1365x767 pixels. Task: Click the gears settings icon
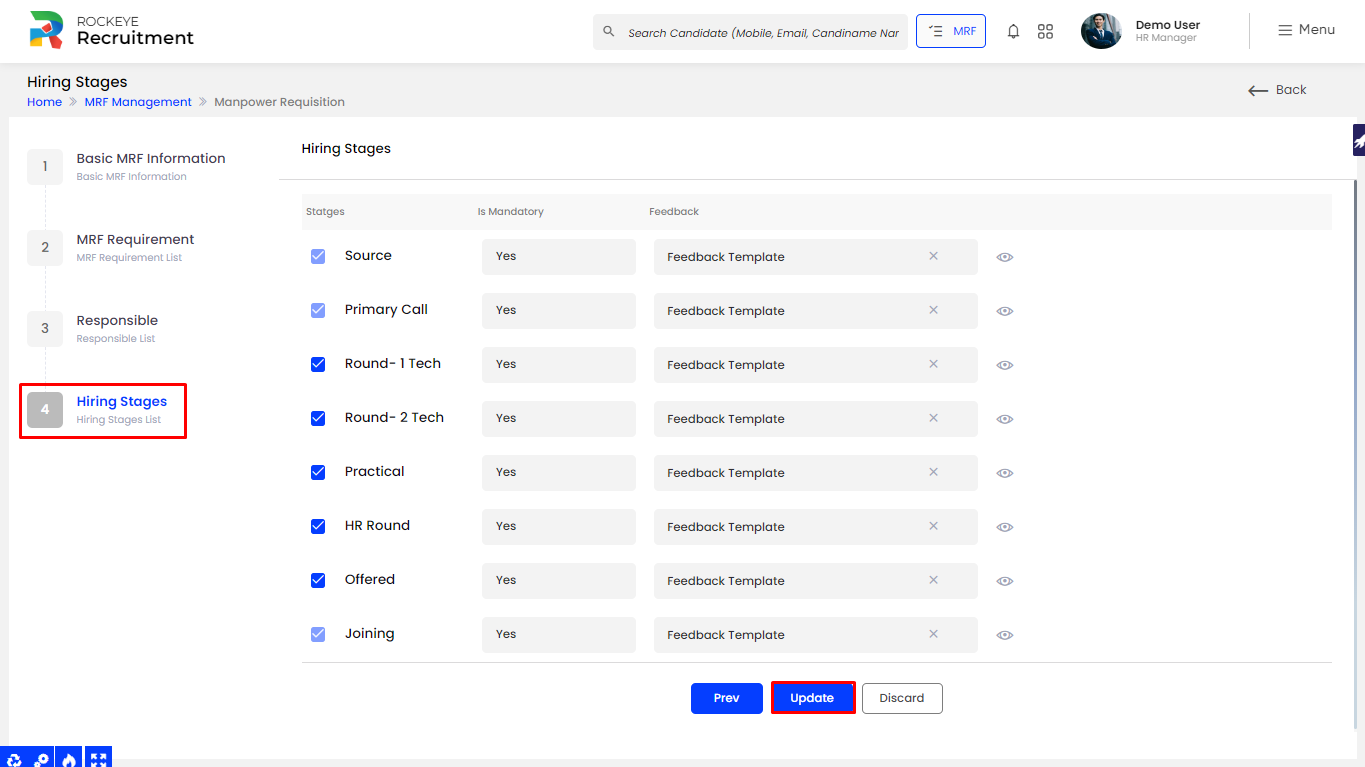[42, 759]
